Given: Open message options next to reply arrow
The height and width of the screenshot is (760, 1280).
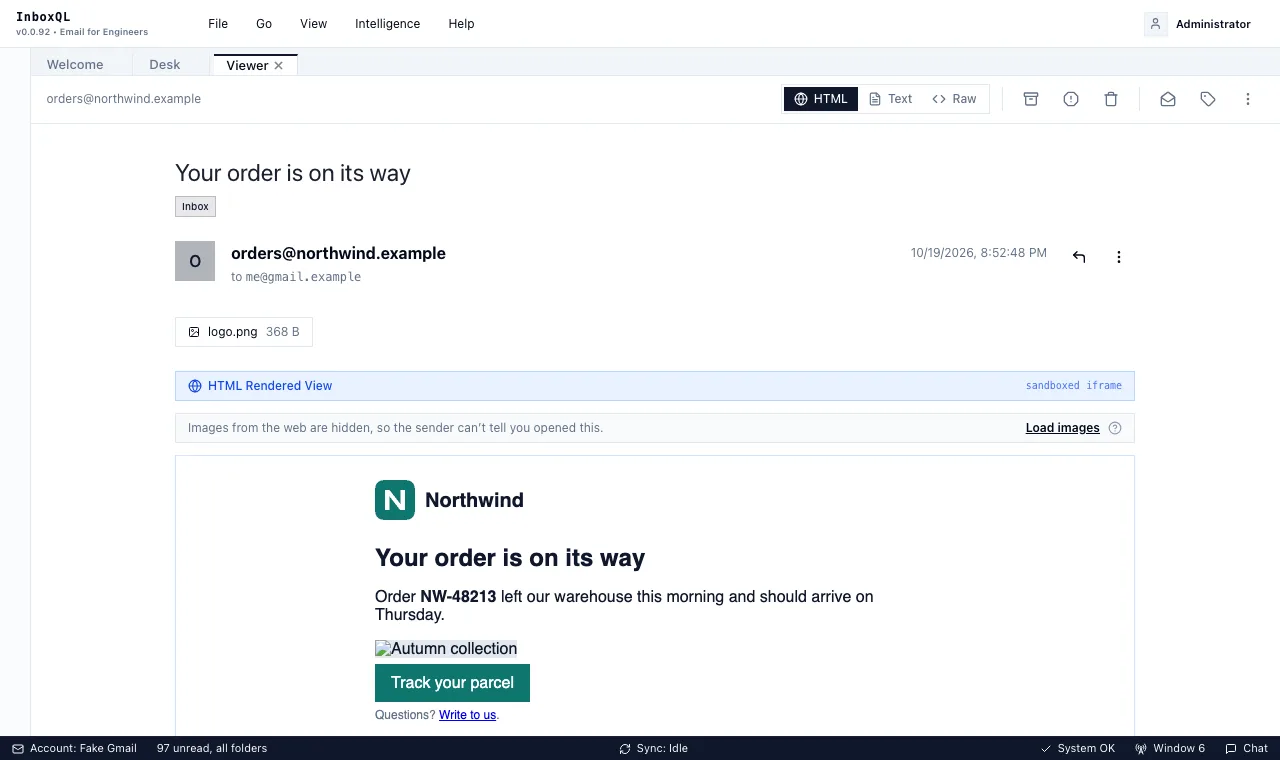Looking at the screenshot, I should point(1119,257).
